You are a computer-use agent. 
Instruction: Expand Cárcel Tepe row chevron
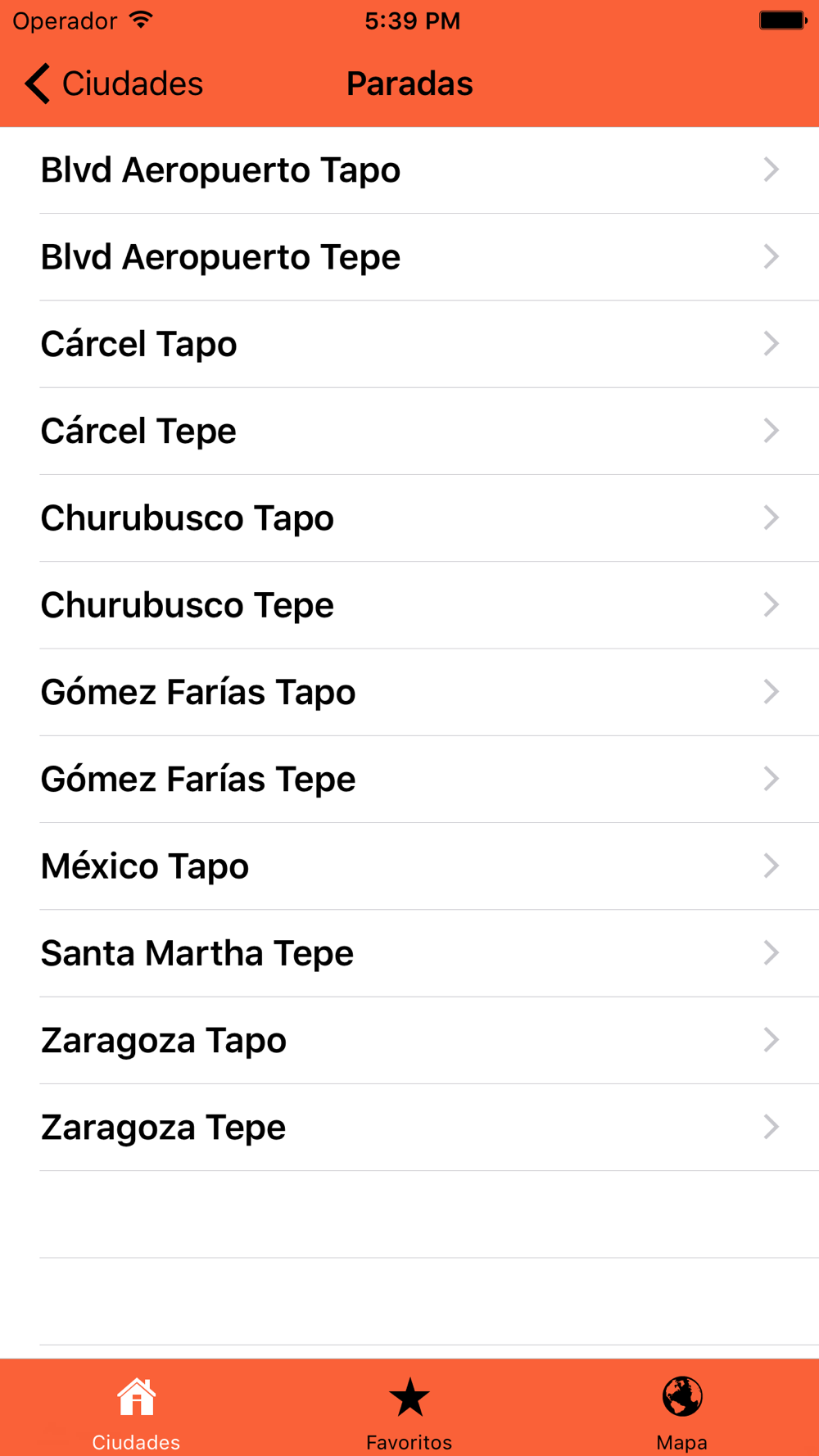771,431
